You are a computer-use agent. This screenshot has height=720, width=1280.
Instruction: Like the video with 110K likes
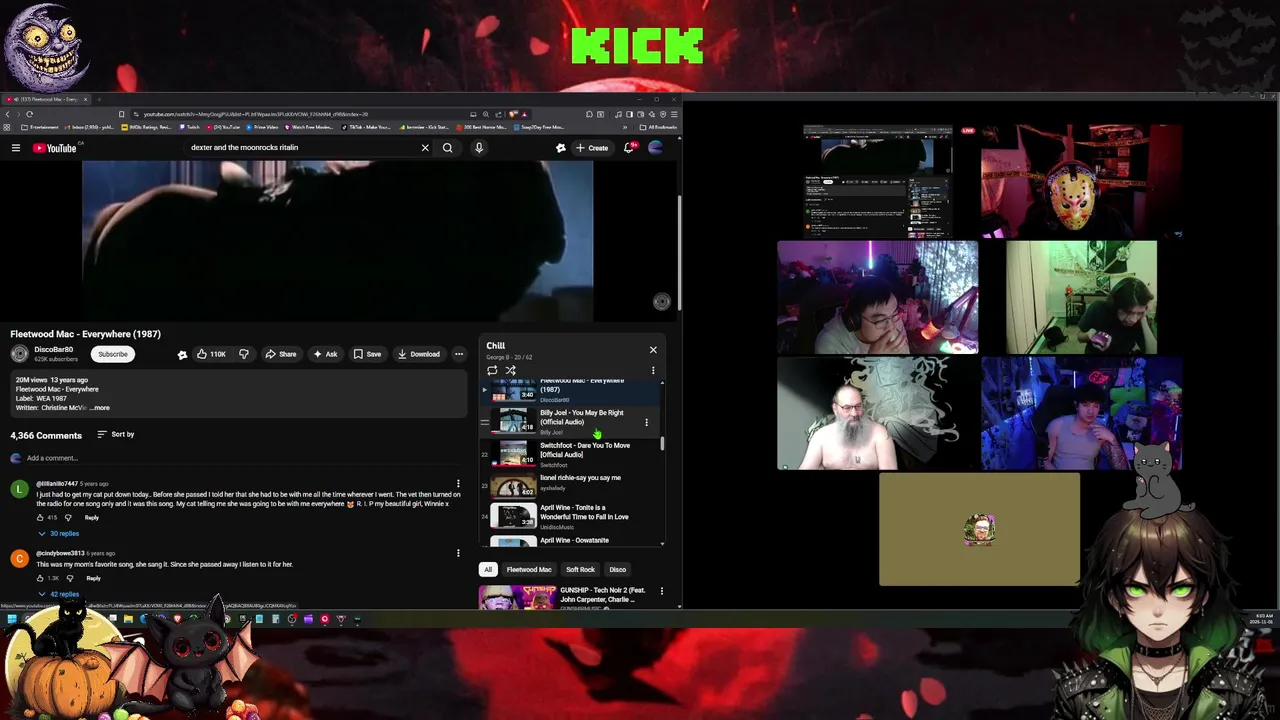point(211,354)
